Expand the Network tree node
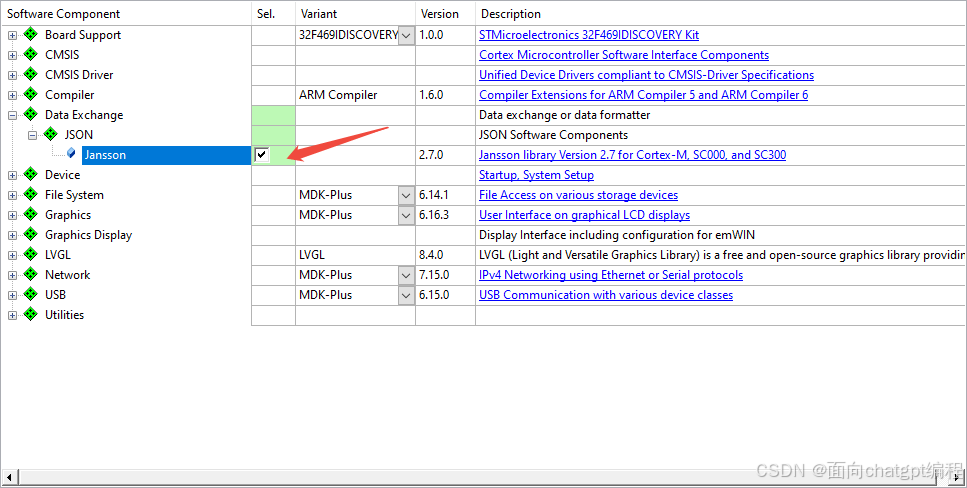This screenshot has height=488, width=967. click(x=12, y=275)
